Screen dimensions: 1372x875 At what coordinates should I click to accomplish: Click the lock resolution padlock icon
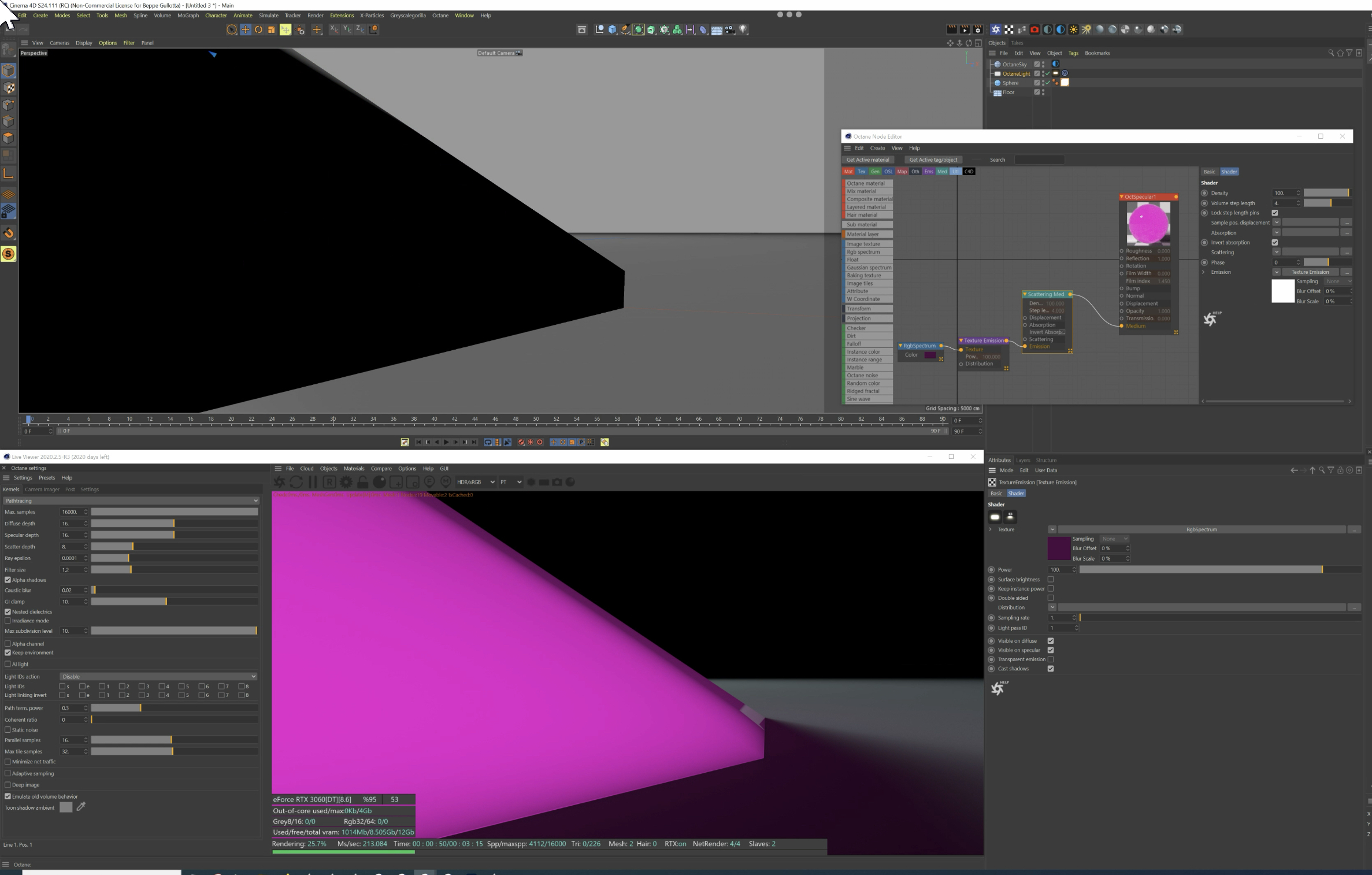point(362,482)
